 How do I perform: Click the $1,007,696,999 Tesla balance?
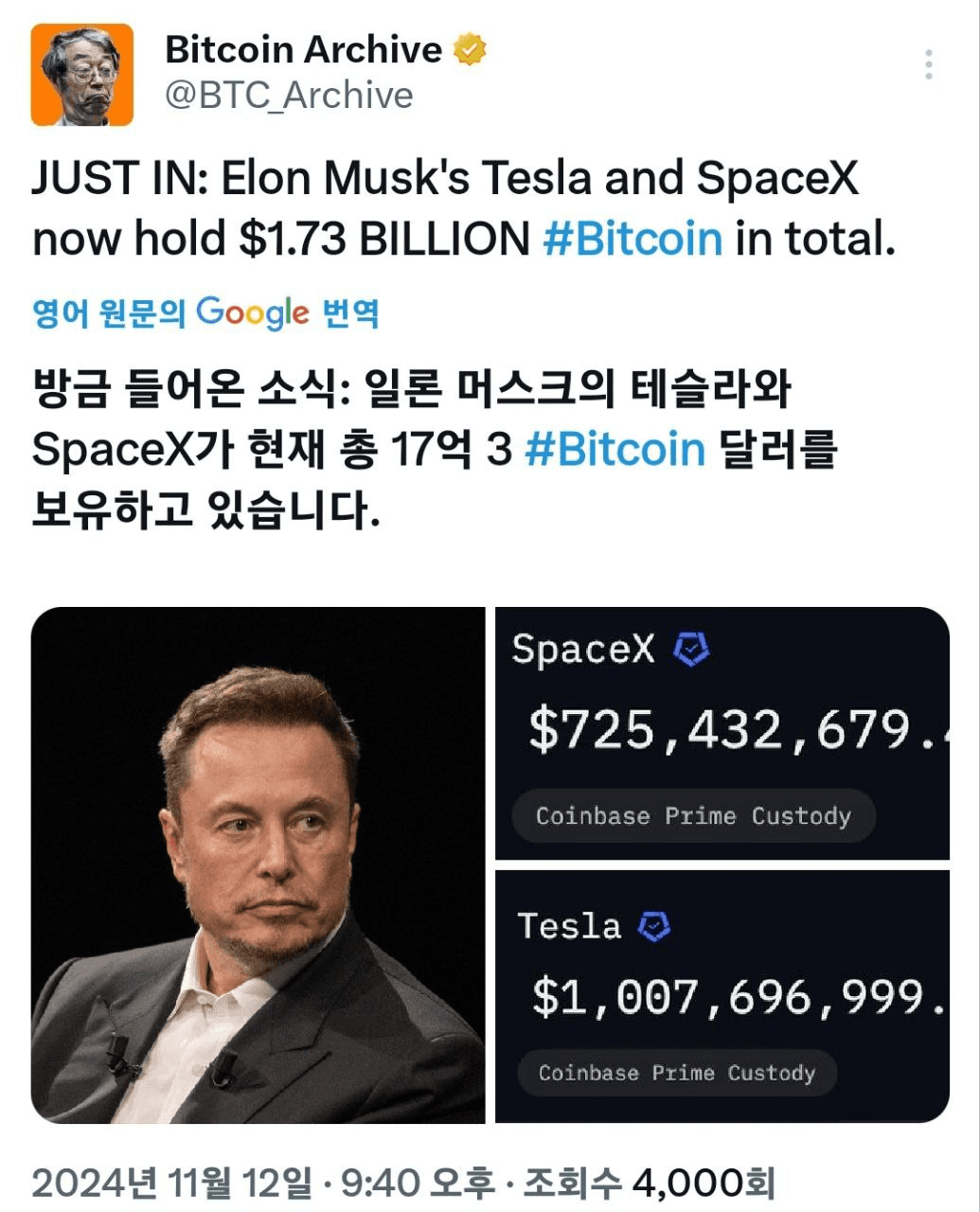[739, 997]
